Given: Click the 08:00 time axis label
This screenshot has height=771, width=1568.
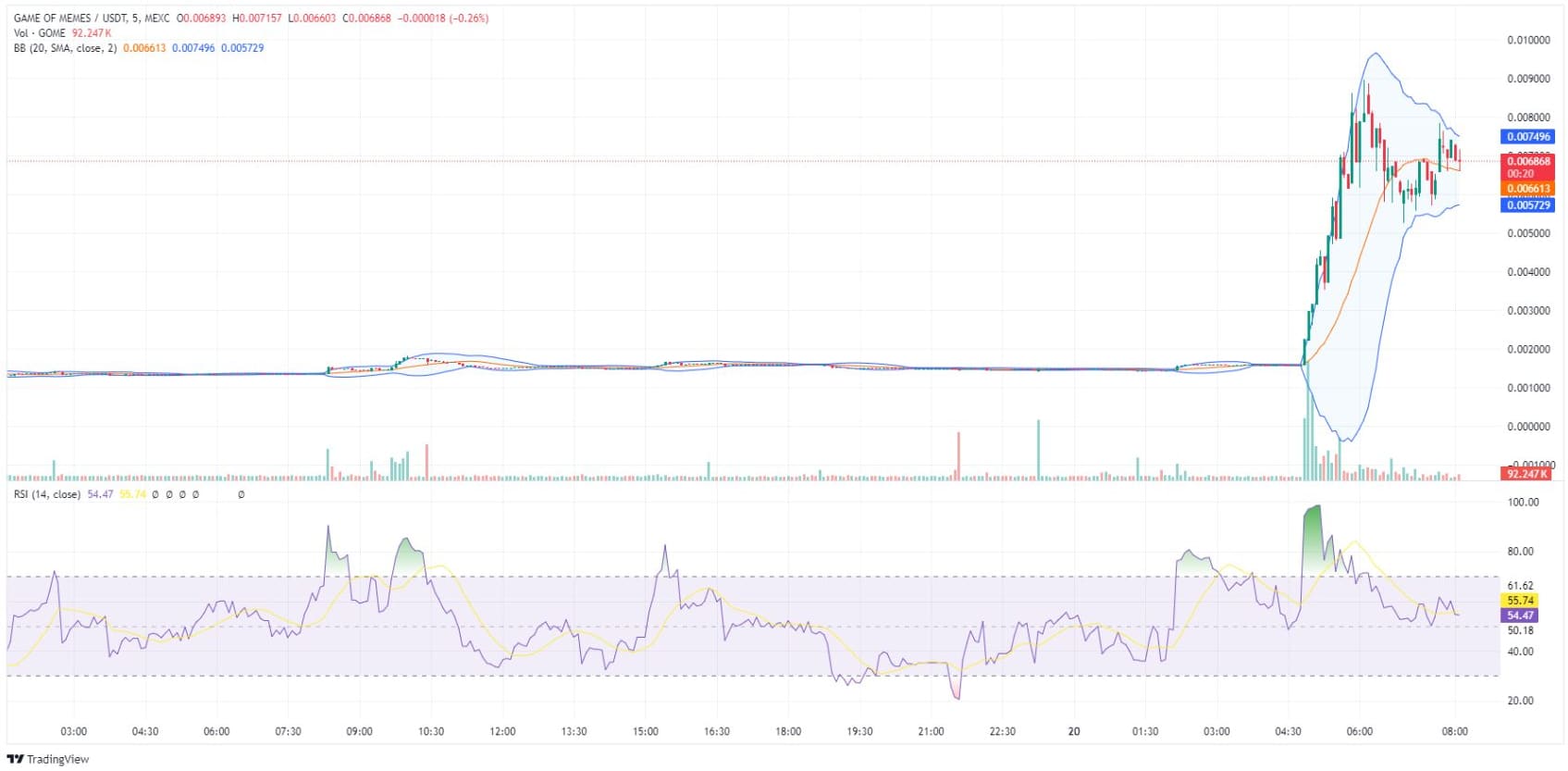Looking at the screenshot, I should pos(1454,732).
